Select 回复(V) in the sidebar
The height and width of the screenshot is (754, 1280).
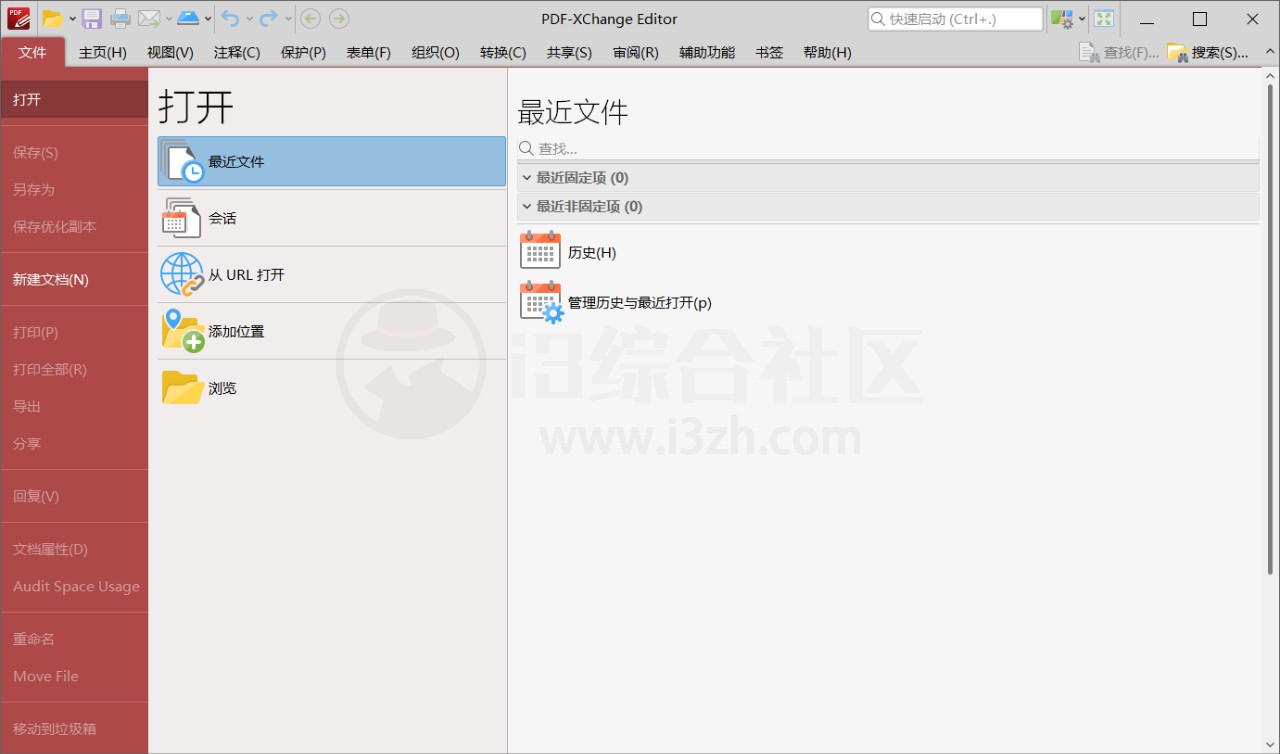click(x=74, y=496)
